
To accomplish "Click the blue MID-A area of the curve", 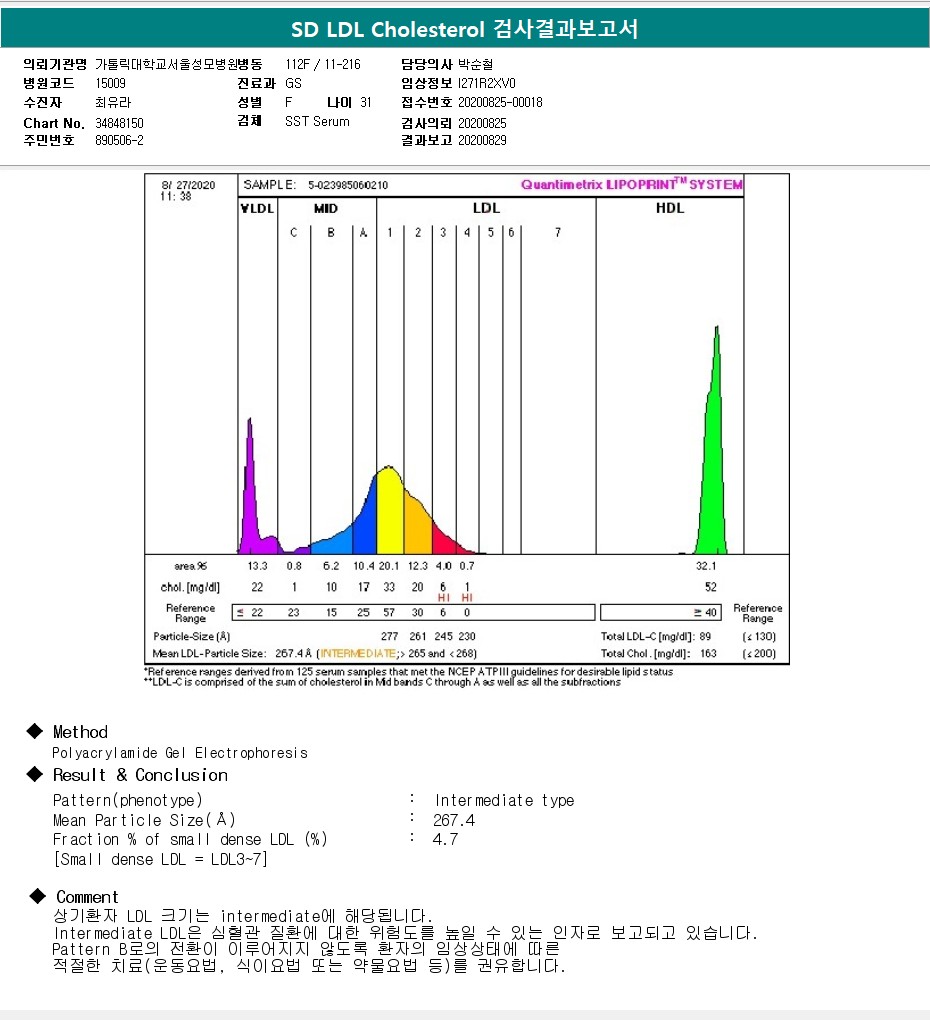I will coord(365,527).
